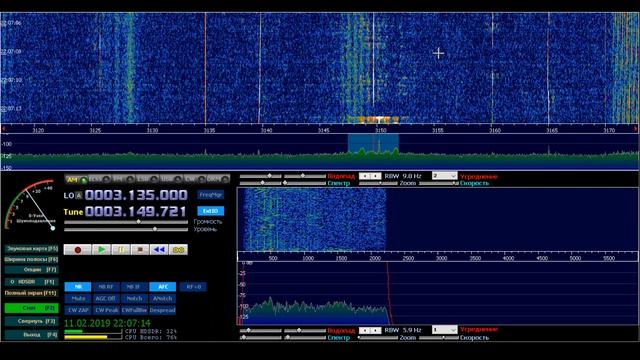This screenshot has height=360, width=640.
Task: Click the HDSDR [F1] about button
Action: point(32,282)
